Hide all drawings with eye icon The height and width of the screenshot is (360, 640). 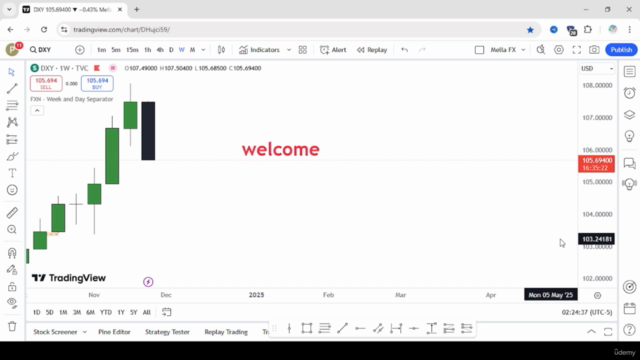click(x=12, y=303)
